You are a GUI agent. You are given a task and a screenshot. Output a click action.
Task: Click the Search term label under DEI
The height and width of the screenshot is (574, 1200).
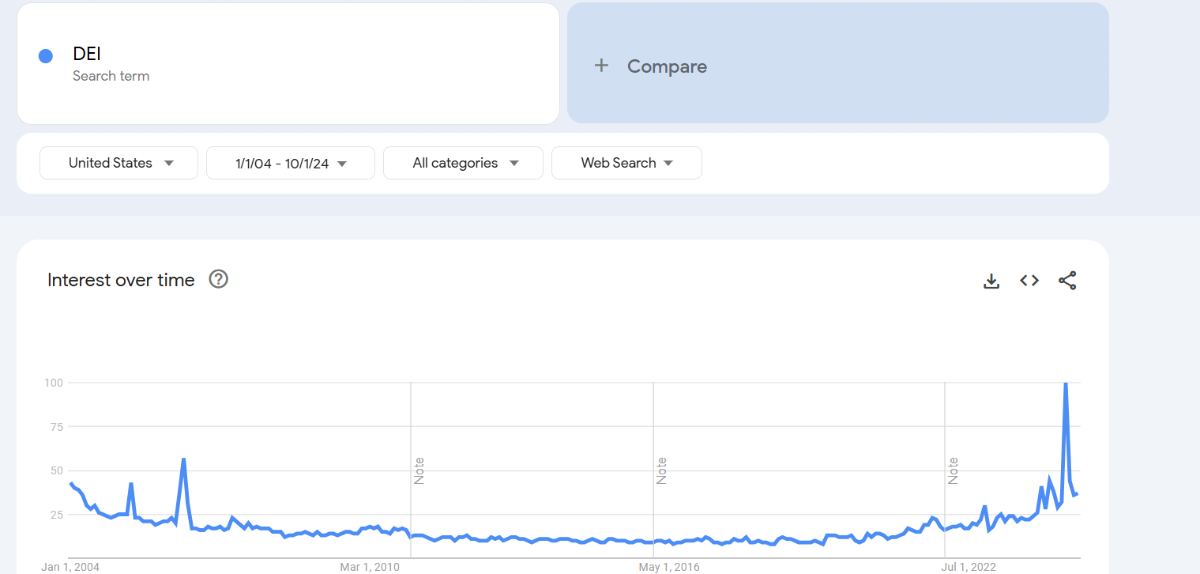coord(111,76)
